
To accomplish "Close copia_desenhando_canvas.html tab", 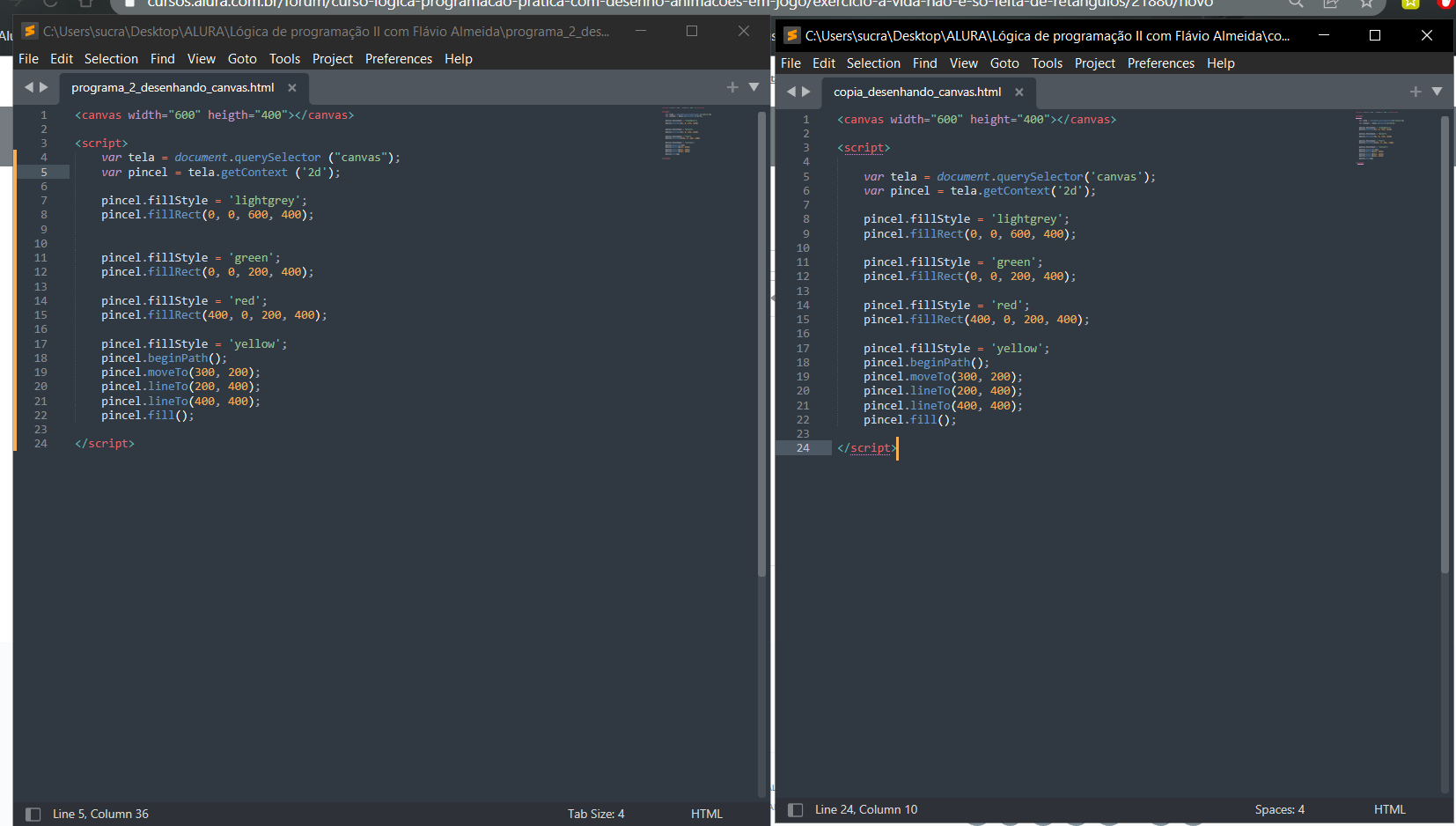I will pyautogui.click(x=1019, y=92).
